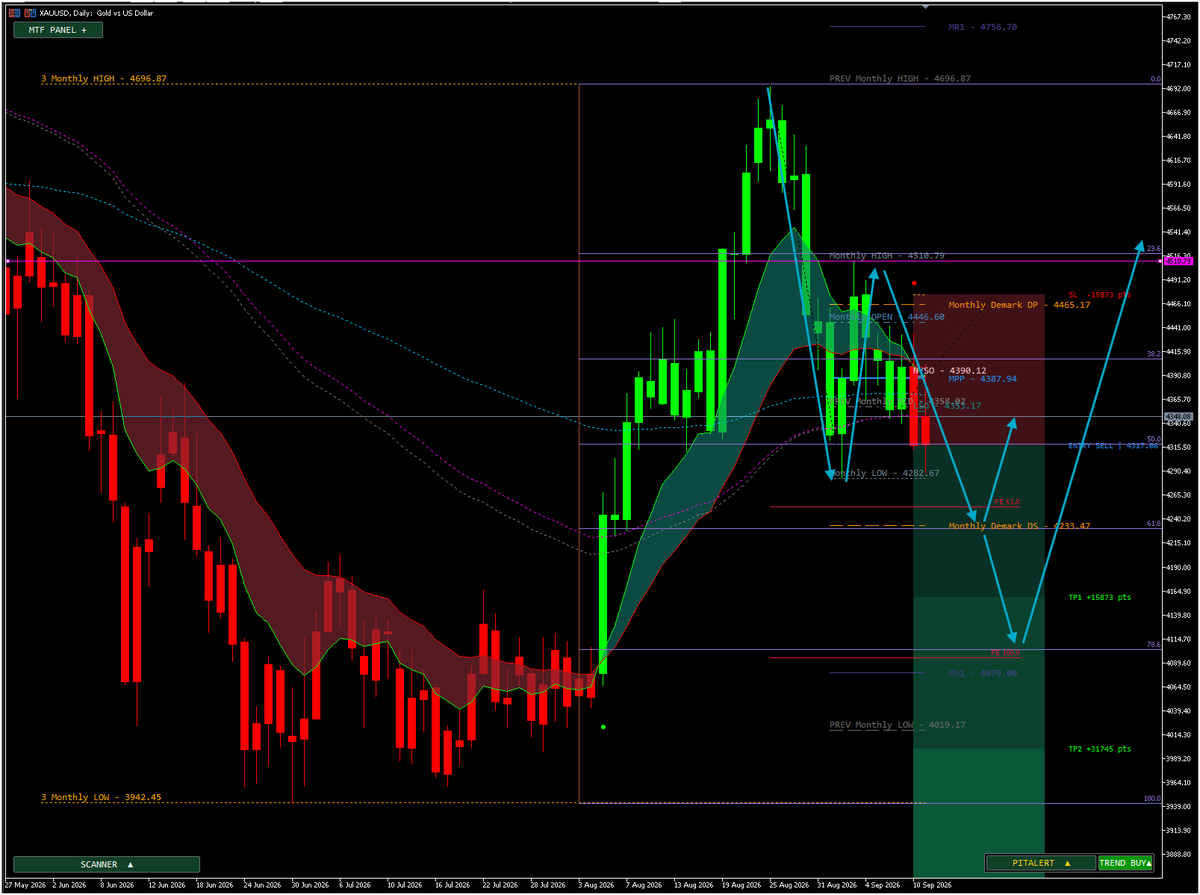Click the 4767.30 value on the price scale
Image resolution: width=1200 pixels, height=895 pixels.
[x=1177, y=17]
